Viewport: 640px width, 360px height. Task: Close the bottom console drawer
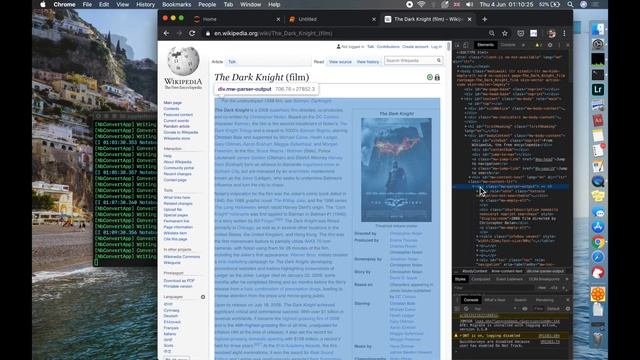tap(568, 300)
